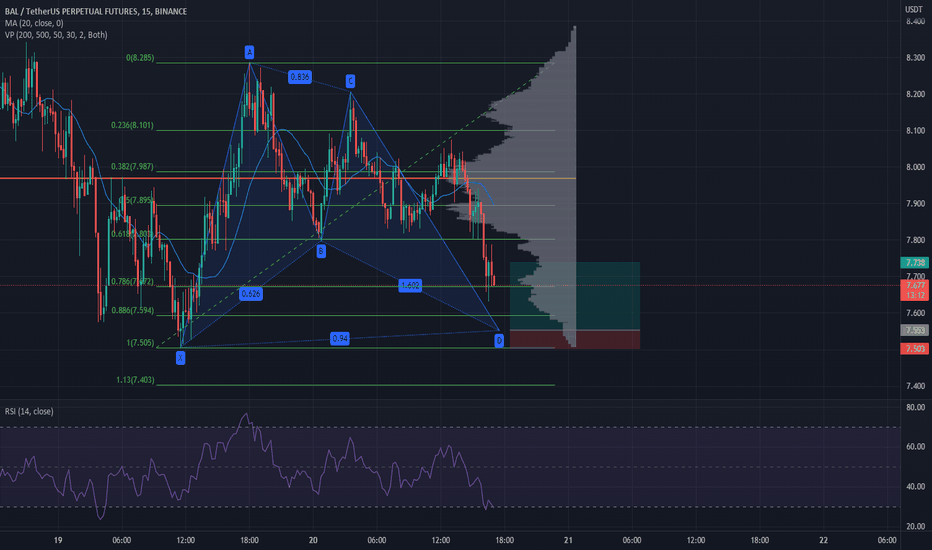932x550 pixels.
Task: Click the 8.100 price axis label
Action: (x=915, y=131)
